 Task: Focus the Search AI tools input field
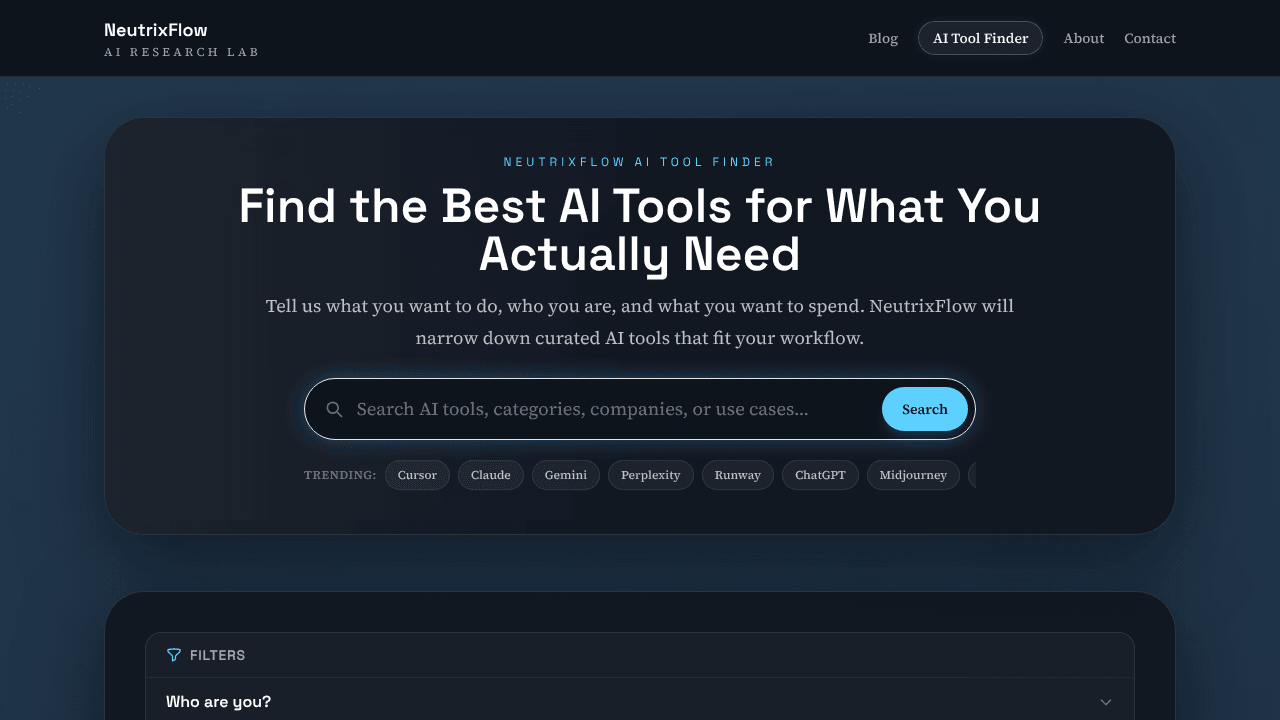click(x=612, y=409)
